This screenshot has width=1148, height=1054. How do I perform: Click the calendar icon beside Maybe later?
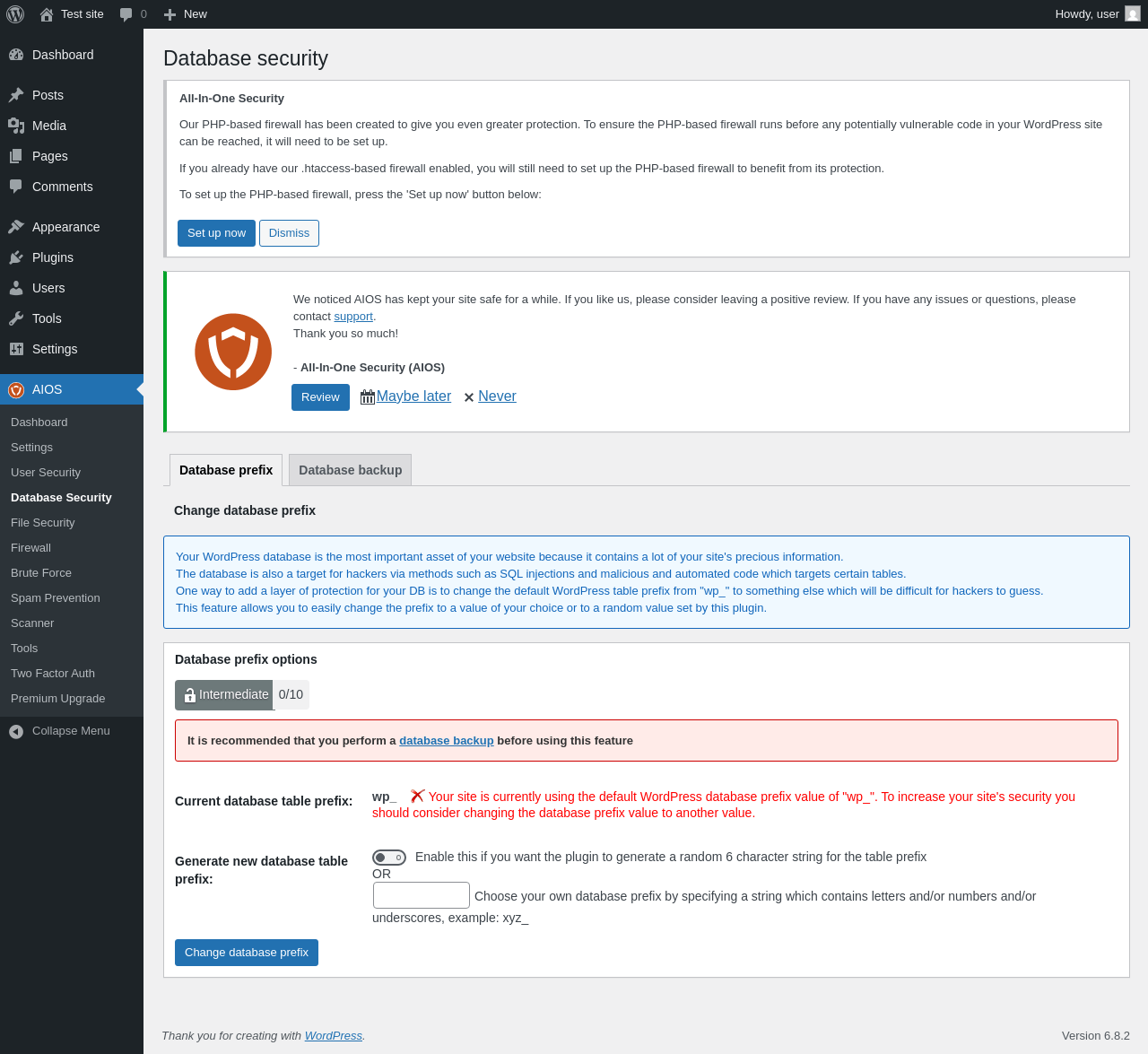[368, 396]
